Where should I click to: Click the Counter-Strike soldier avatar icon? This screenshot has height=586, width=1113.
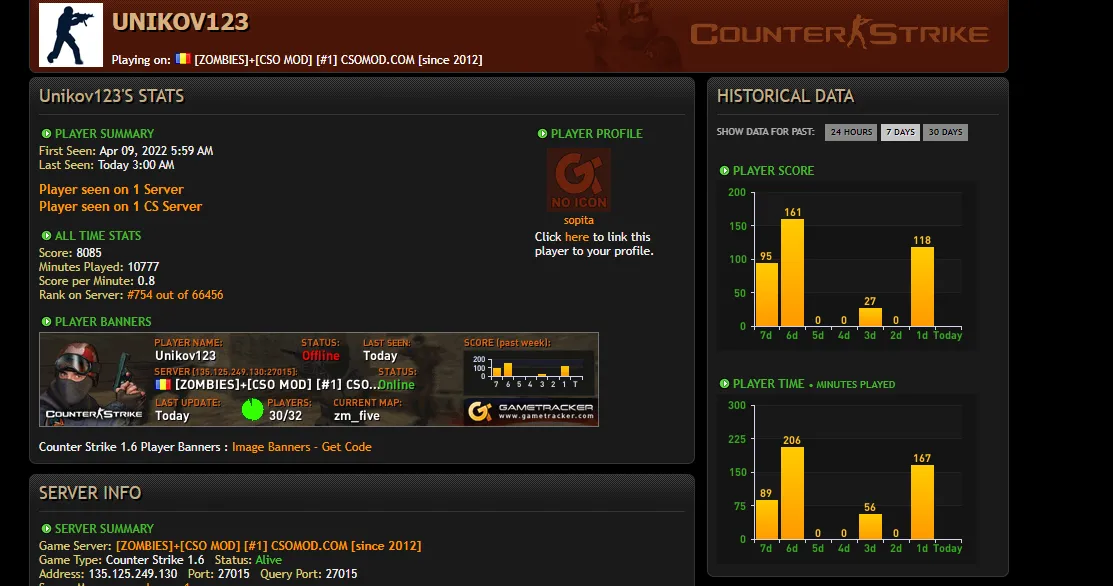[x=71, y=35]
